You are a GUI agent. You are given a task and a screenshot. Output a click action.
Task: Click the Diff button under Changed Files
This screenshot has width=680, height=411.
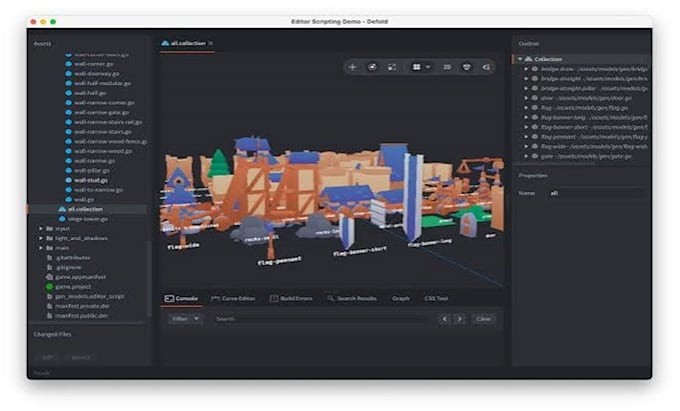pos(47,357)
